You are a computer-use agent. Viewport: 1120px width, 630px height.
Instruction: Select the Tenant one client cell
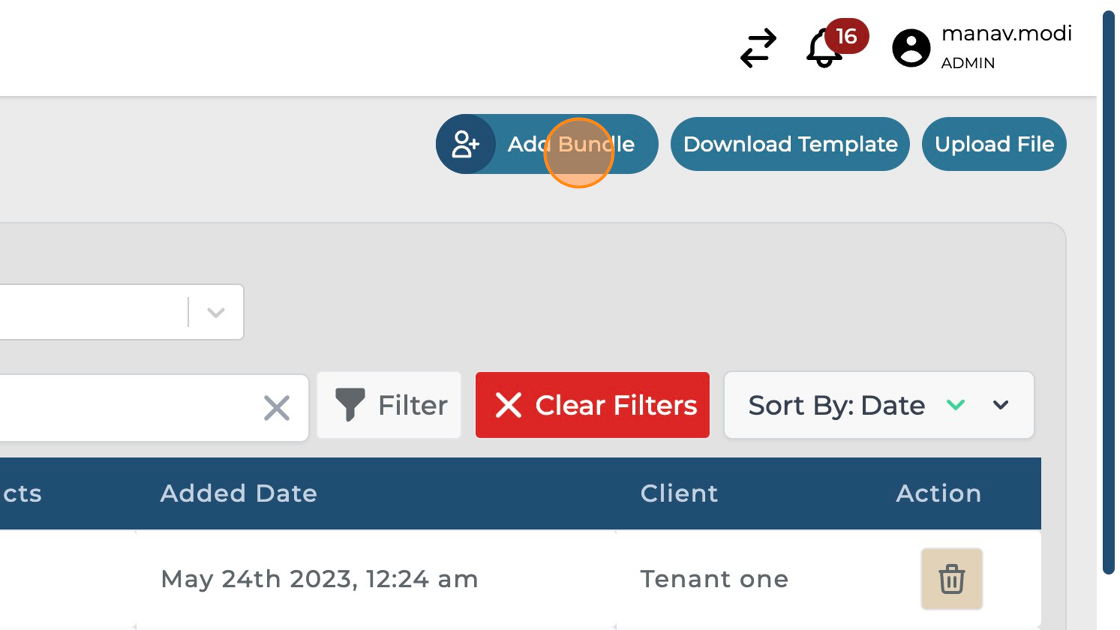(714, 579)
